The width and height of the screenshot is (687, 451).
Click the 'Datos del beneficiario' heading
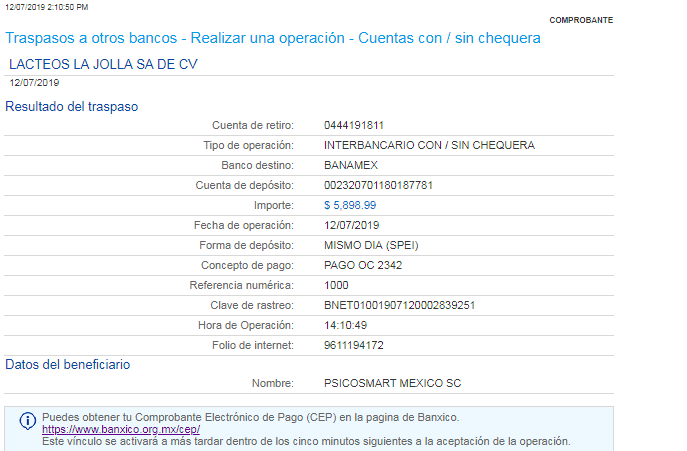point(67,365)
